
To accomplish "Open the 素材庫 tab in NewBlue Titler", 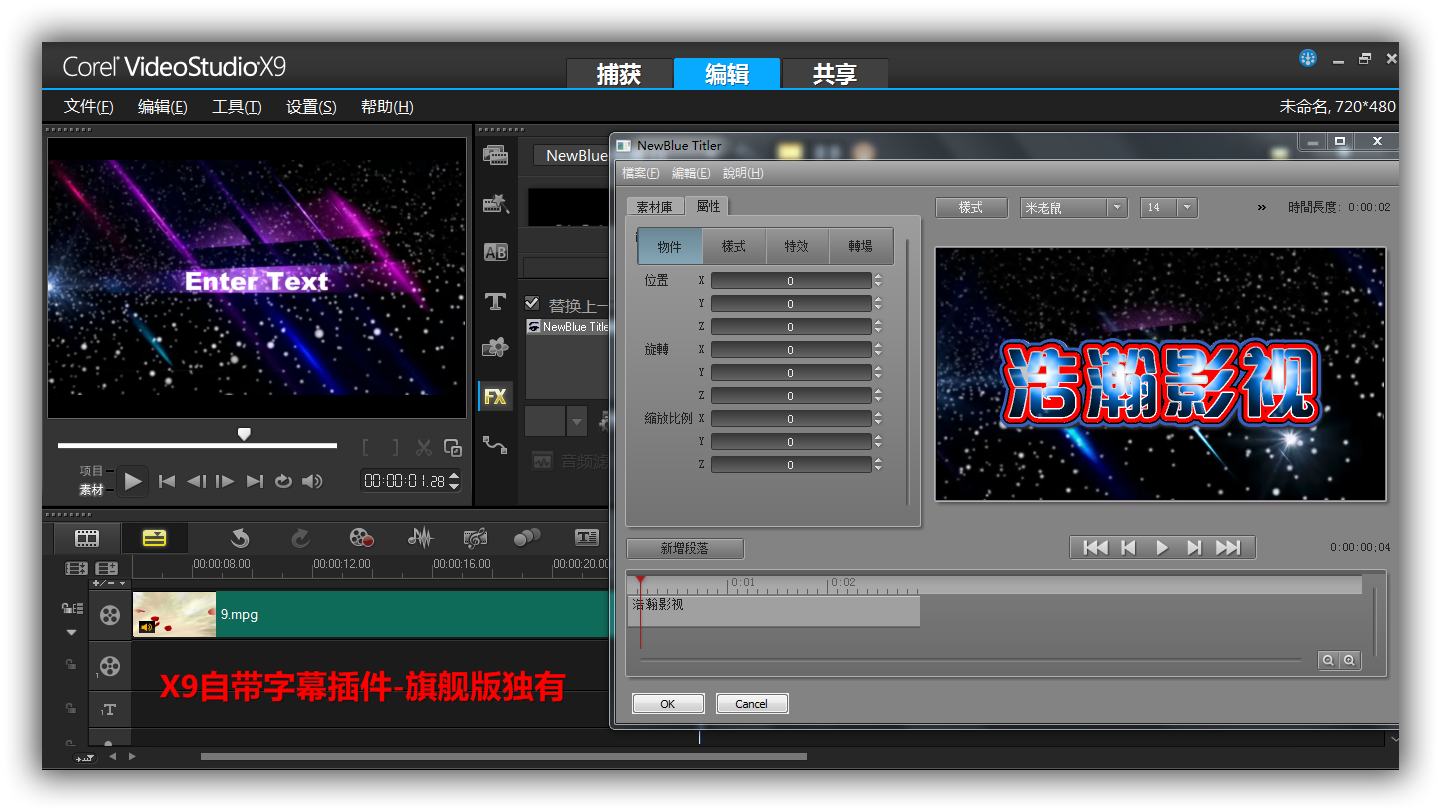I will pos(655,206).
